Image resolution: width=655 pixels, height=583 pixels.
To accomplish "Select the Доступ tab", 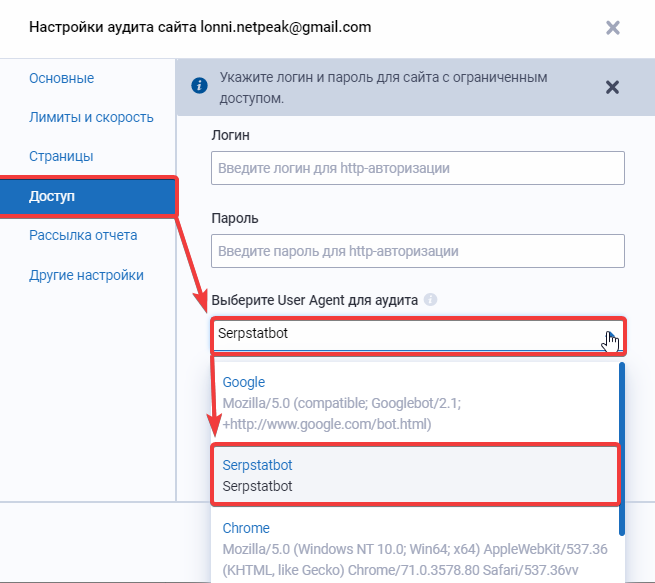I will [88, 196].
